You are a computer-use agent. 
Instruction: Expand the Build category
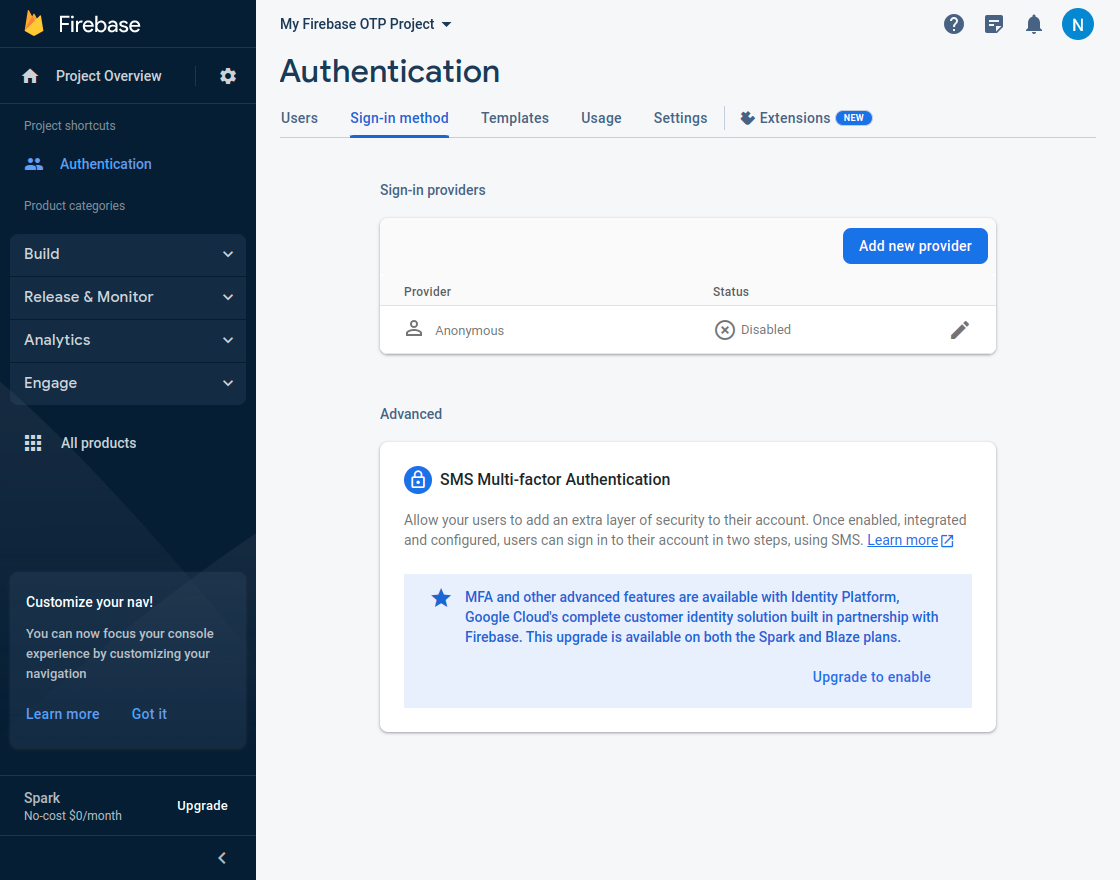(x=127, y=254)
